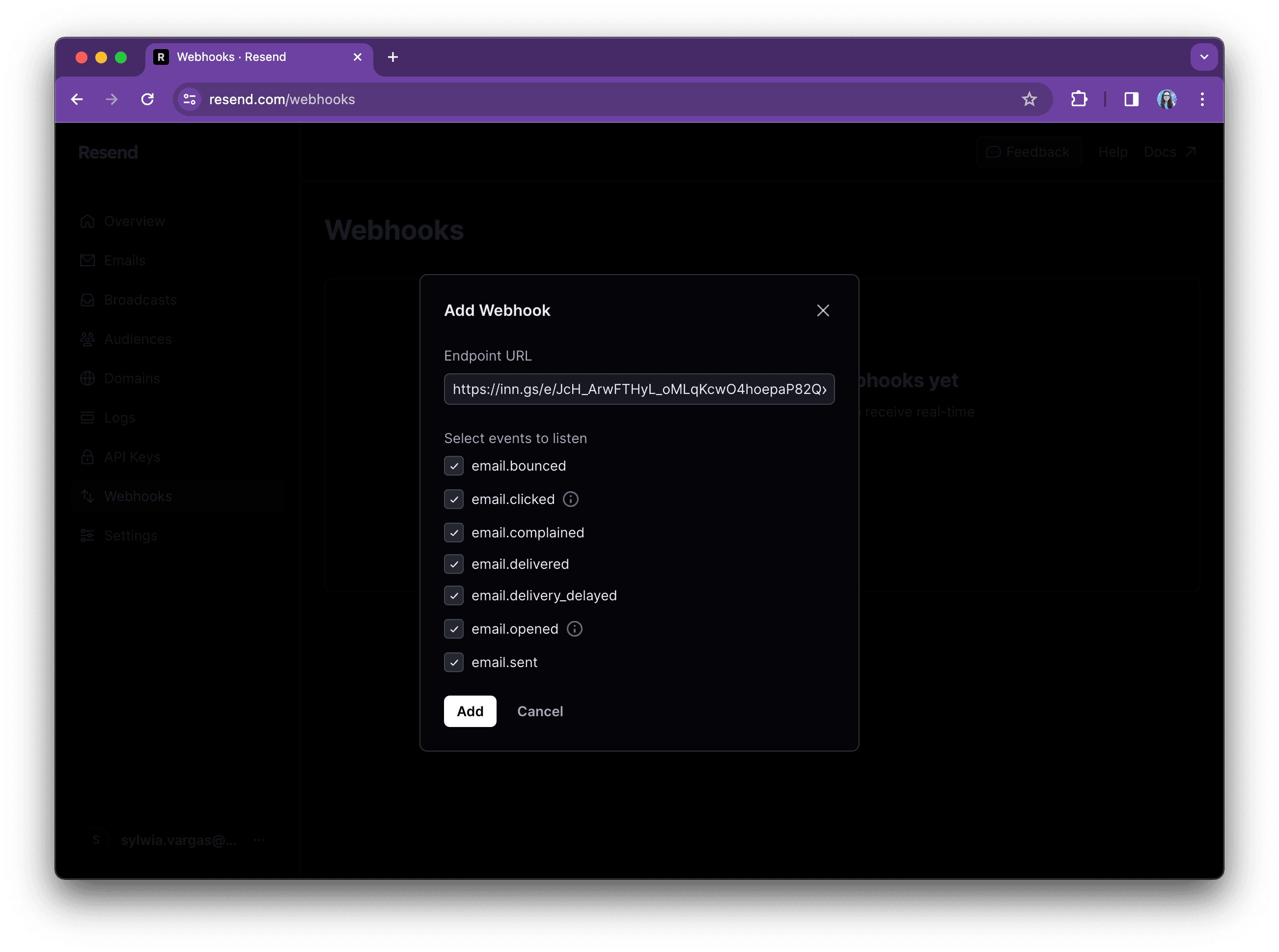Image resolution: width=1279 pixels, height=952 pixels.
Task: Open the Audiences section icon
Action: [87, 339]
